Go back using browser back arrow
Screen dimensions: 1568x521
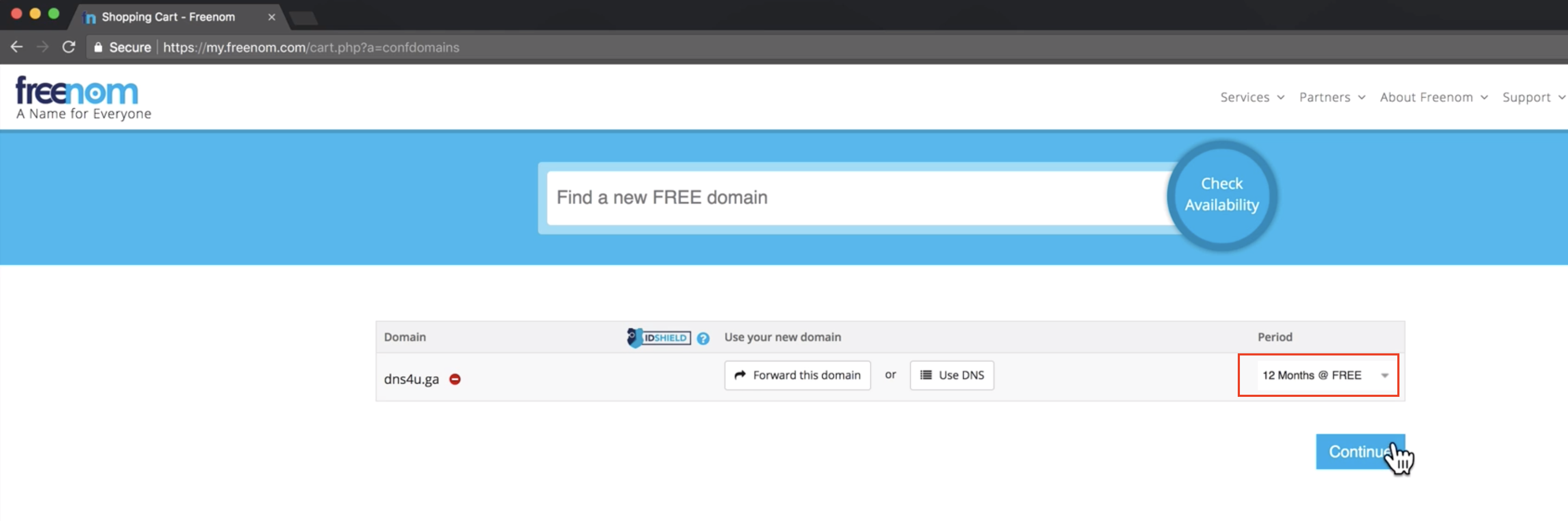pyautogui.click(x=16, y=47)
